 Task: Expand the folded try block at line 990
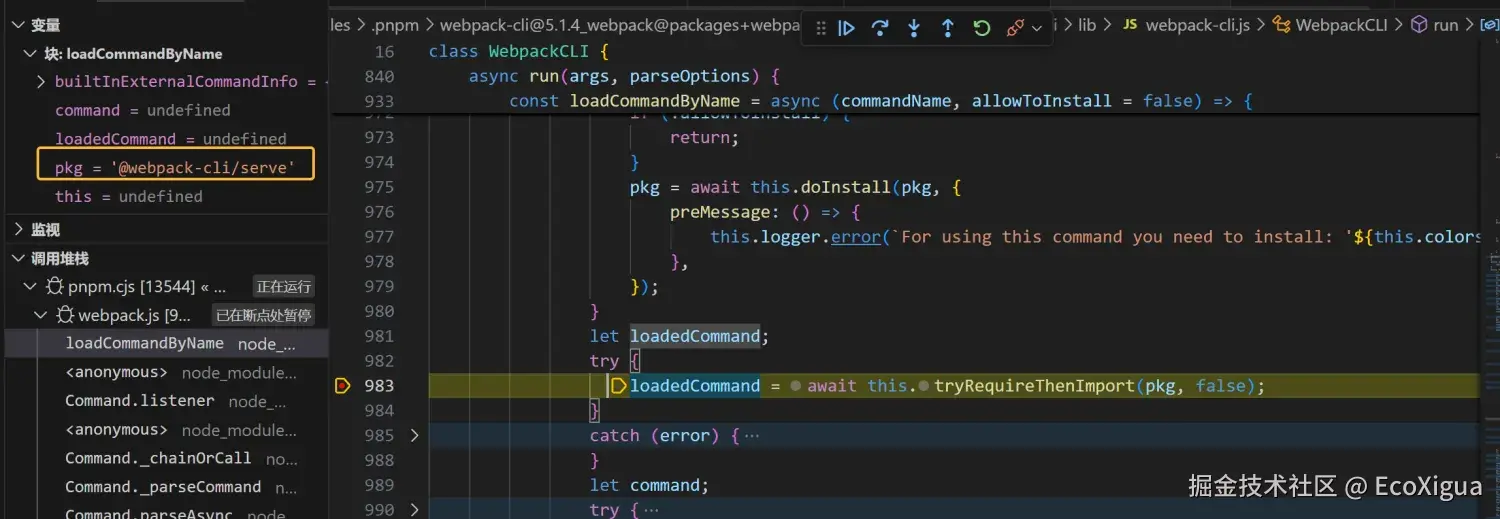tap(415, 509)
